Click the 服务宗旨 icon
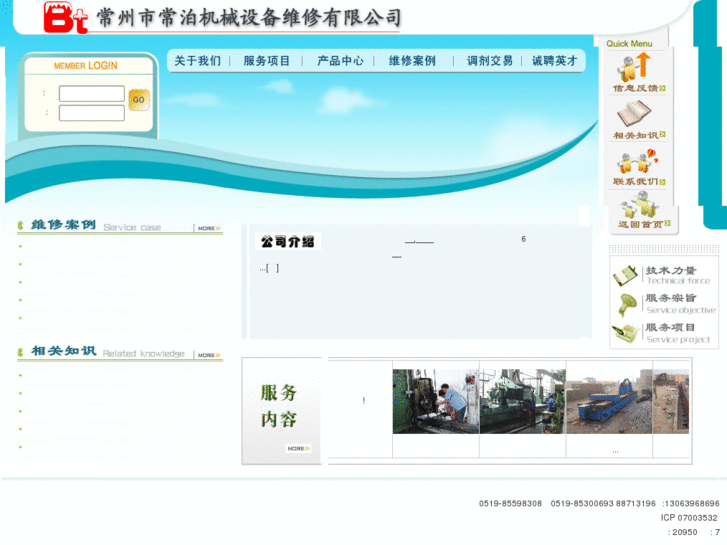 coord(626,305)
